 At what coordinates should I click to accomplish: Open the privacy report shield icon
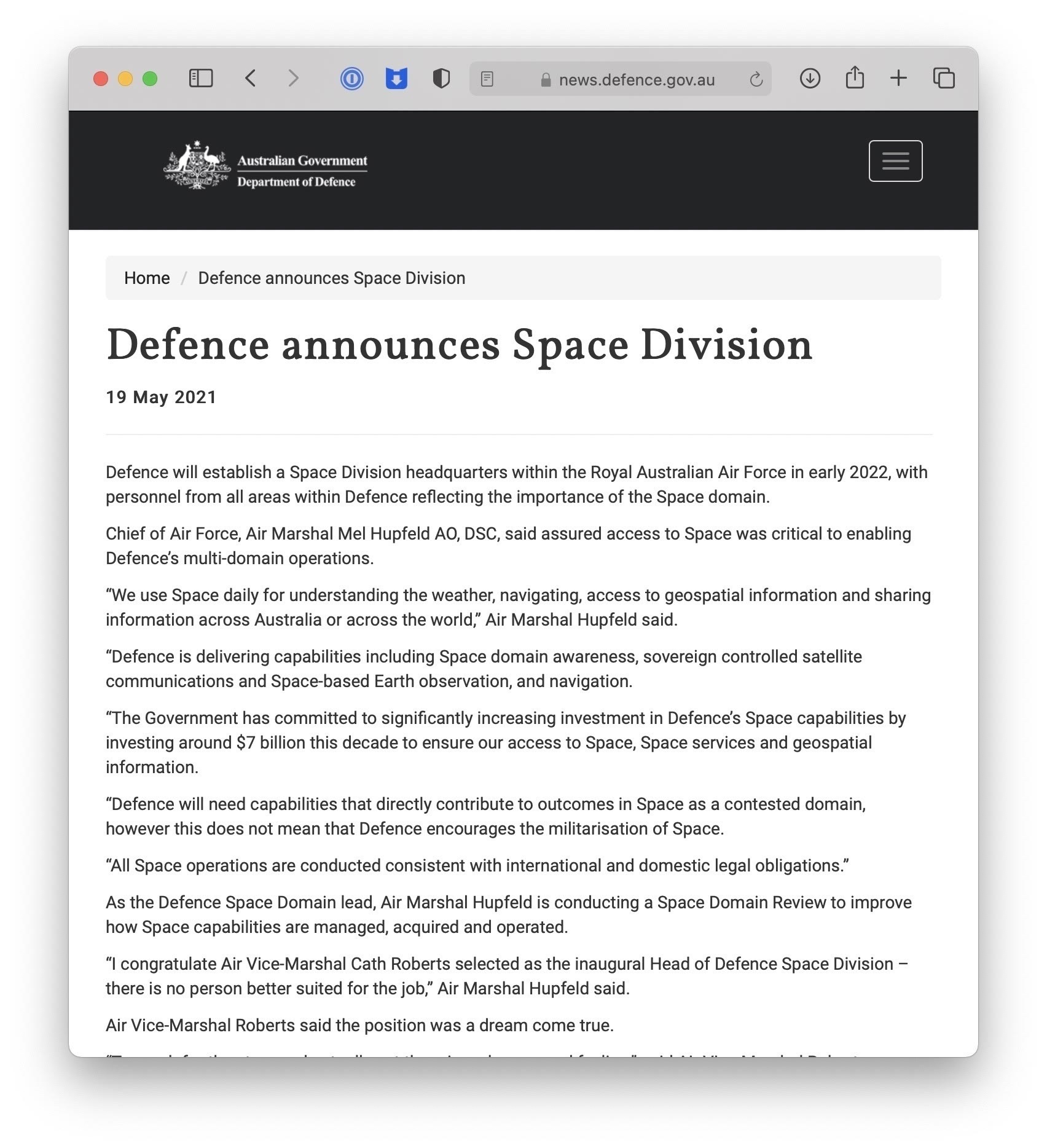441,79
